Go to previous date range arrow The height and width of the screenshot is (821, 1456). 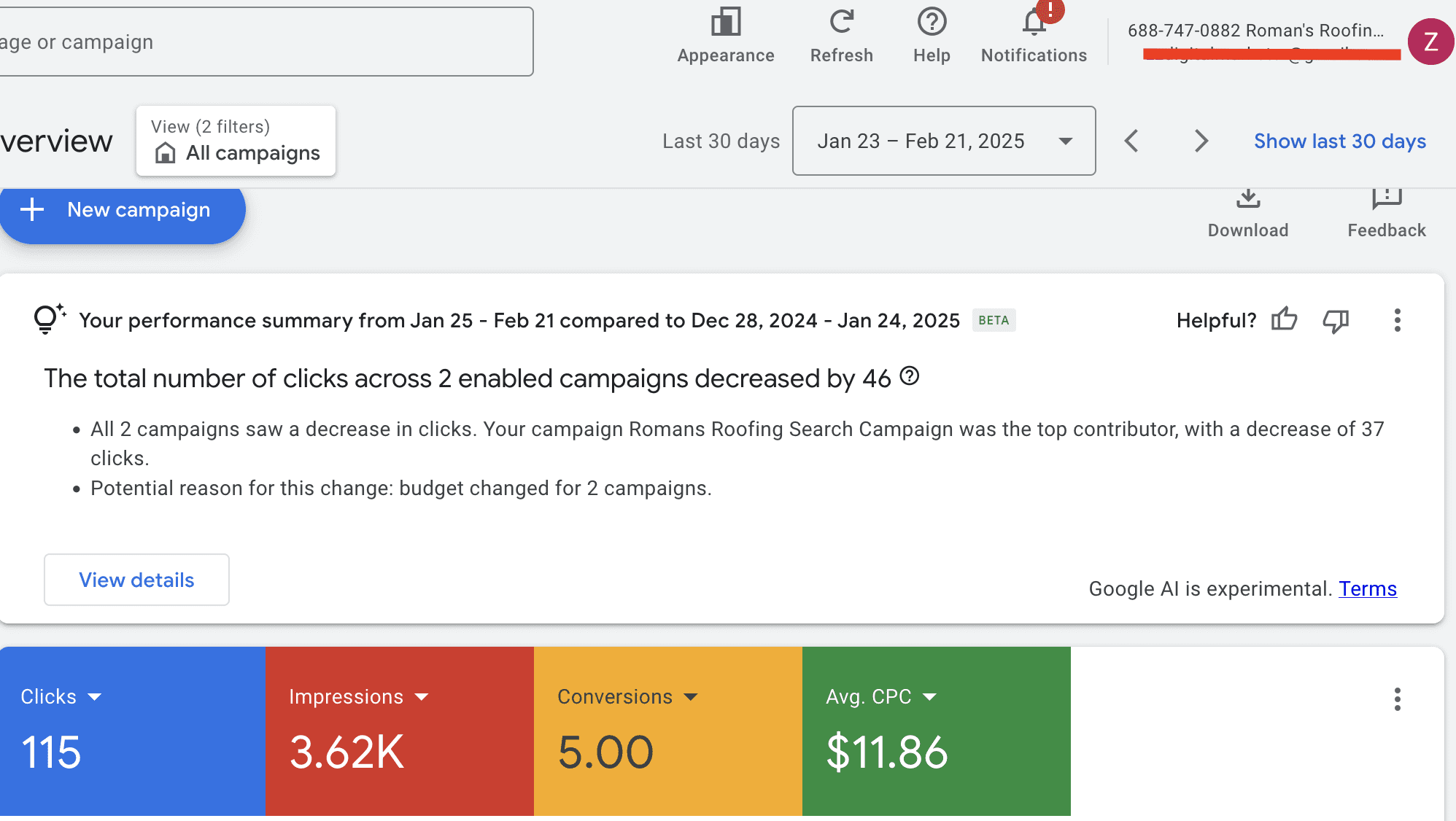(x=1131, y=141)
